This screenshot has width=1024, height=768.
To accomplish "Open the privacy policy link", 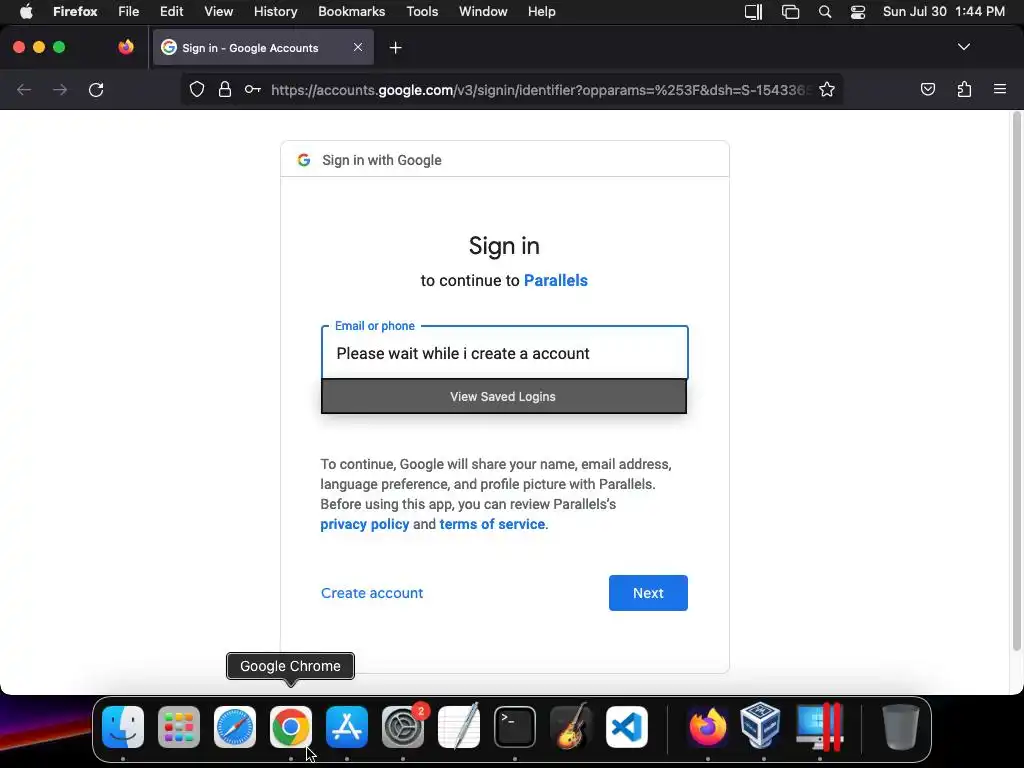I will pos(364,524).
